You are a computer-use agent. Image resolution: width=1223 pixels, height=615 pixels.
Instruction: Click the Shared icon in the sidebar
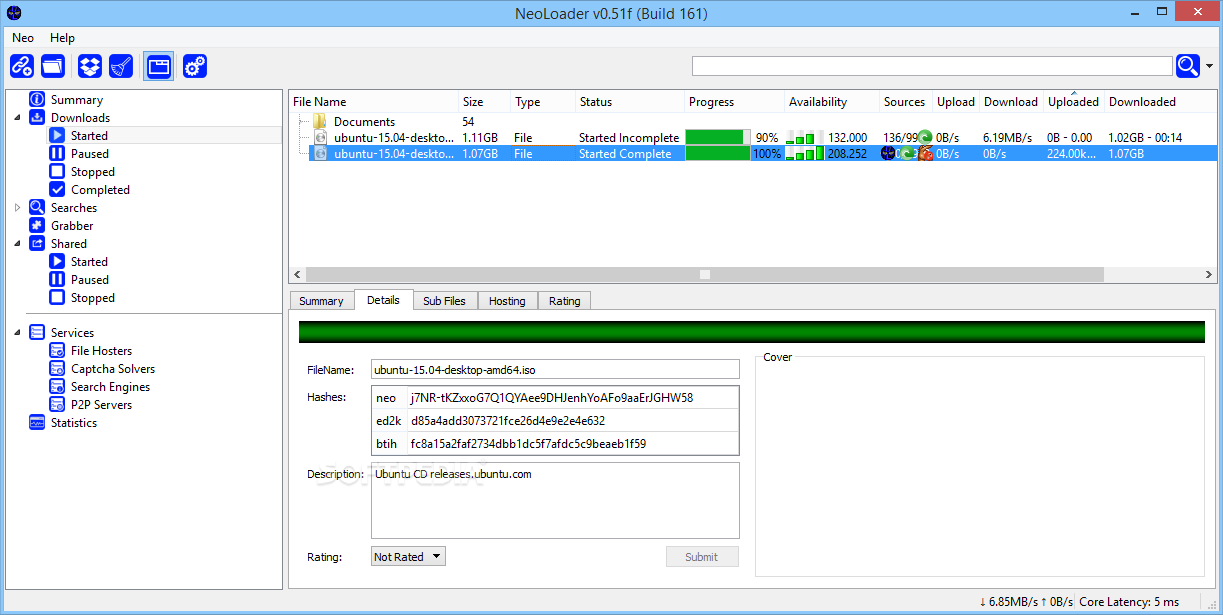click(37, 244)
